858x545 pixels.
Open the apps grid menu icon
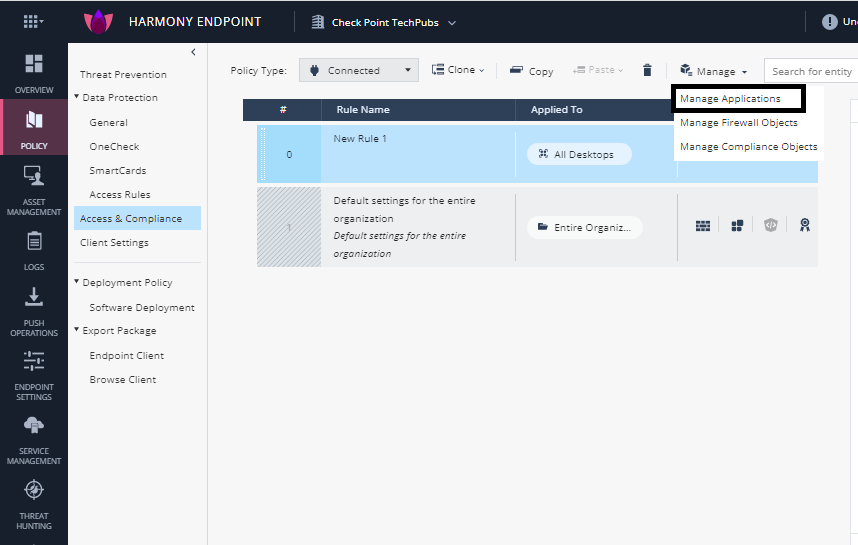(x=33, y=21)
